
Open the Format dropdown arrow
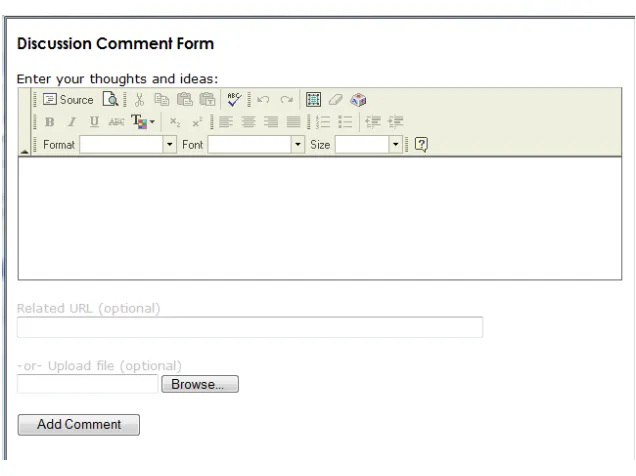pyautogui.click(x=170, y=144)
